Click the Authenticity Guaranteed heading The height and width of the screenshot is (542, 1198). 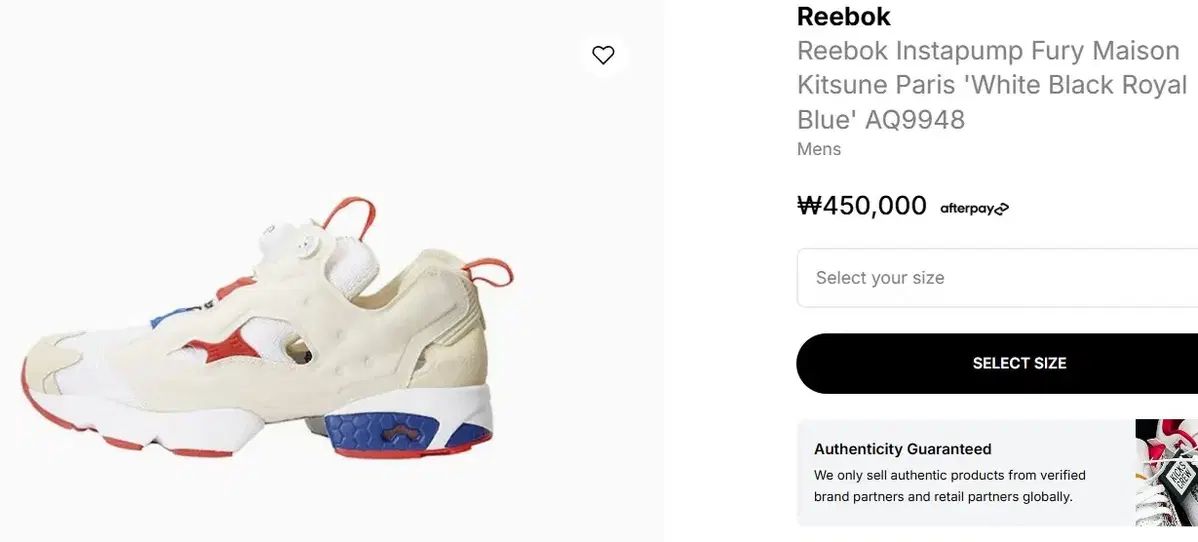pos(902,449)
